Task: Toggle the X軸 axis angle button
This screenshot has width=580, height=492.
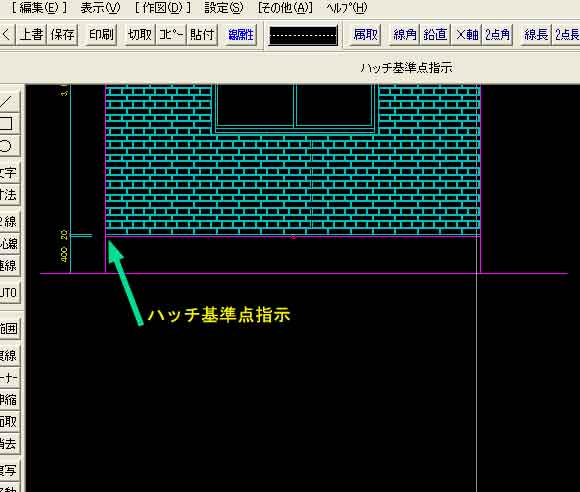Action: coord(467,35)
